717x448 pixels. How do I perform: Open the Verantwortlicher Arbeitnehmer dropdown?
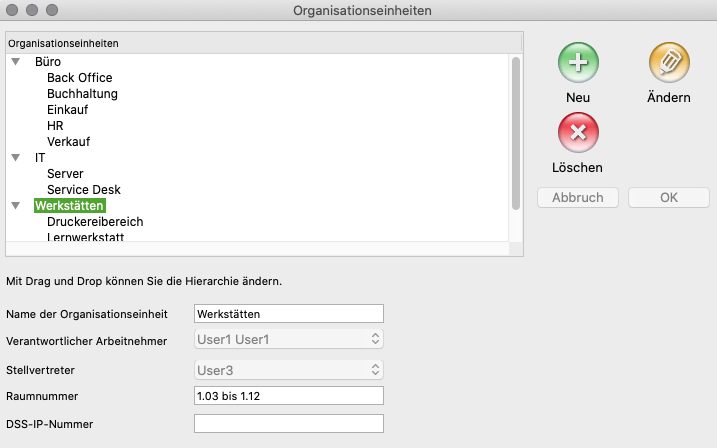[x=288, y=340]
